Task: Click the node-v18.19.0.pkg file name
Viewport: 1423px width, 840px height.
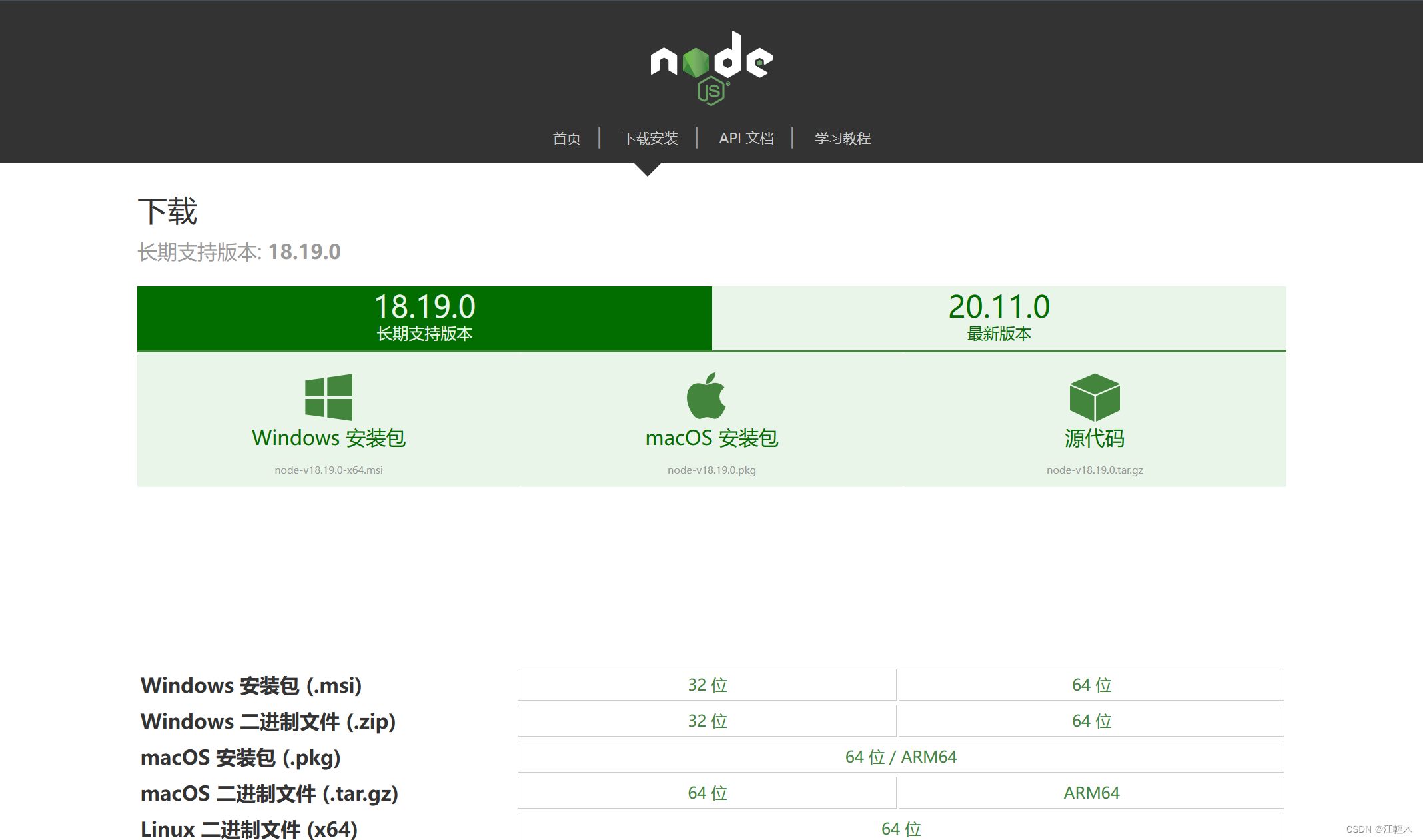Action: [711, 470]
